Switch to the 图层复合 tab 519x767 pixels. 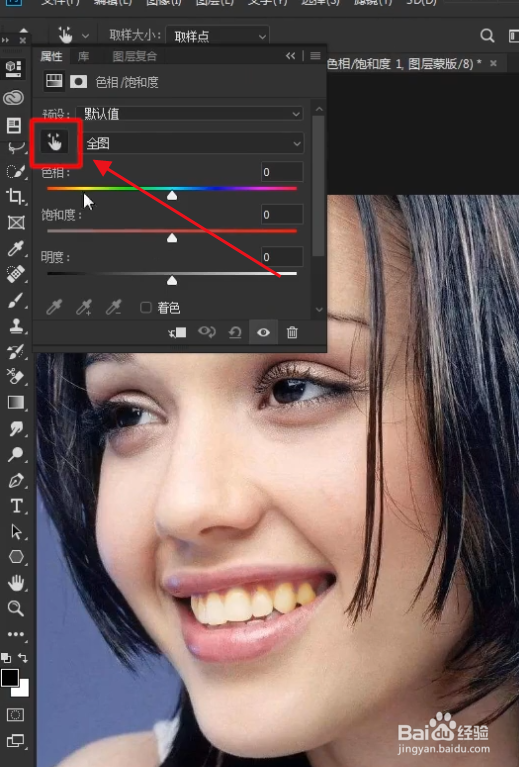coord(135,56)
